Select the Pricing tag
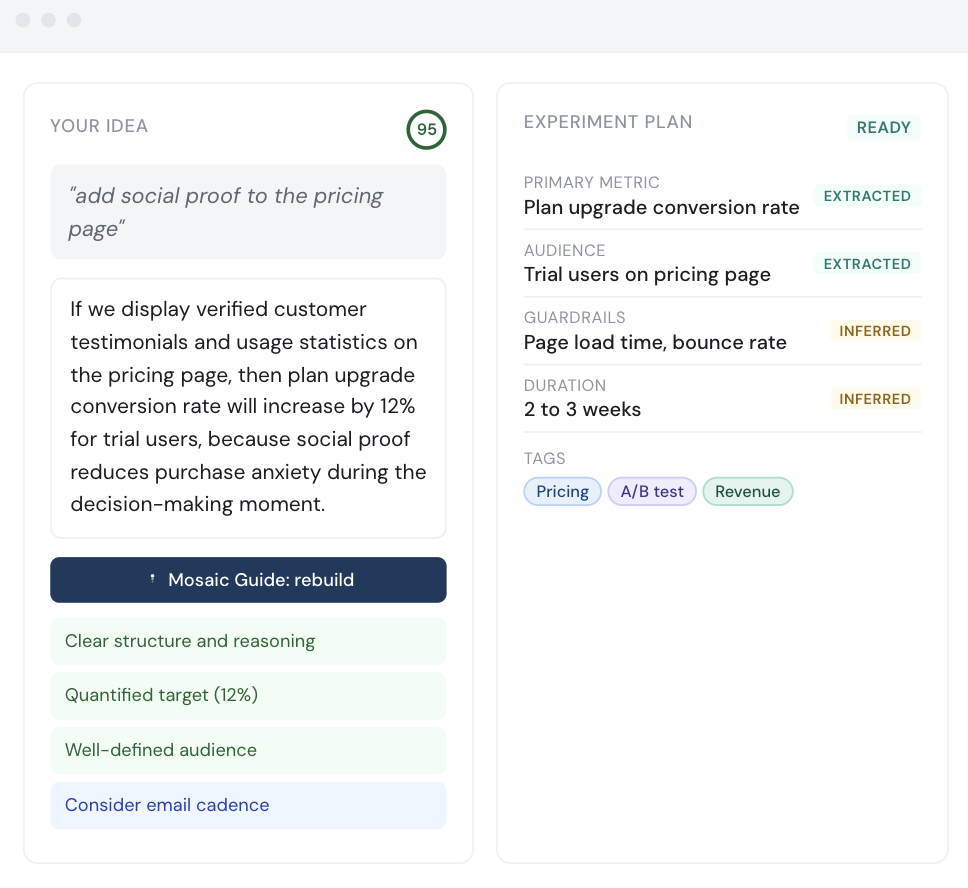 click(x=562, y=491)
